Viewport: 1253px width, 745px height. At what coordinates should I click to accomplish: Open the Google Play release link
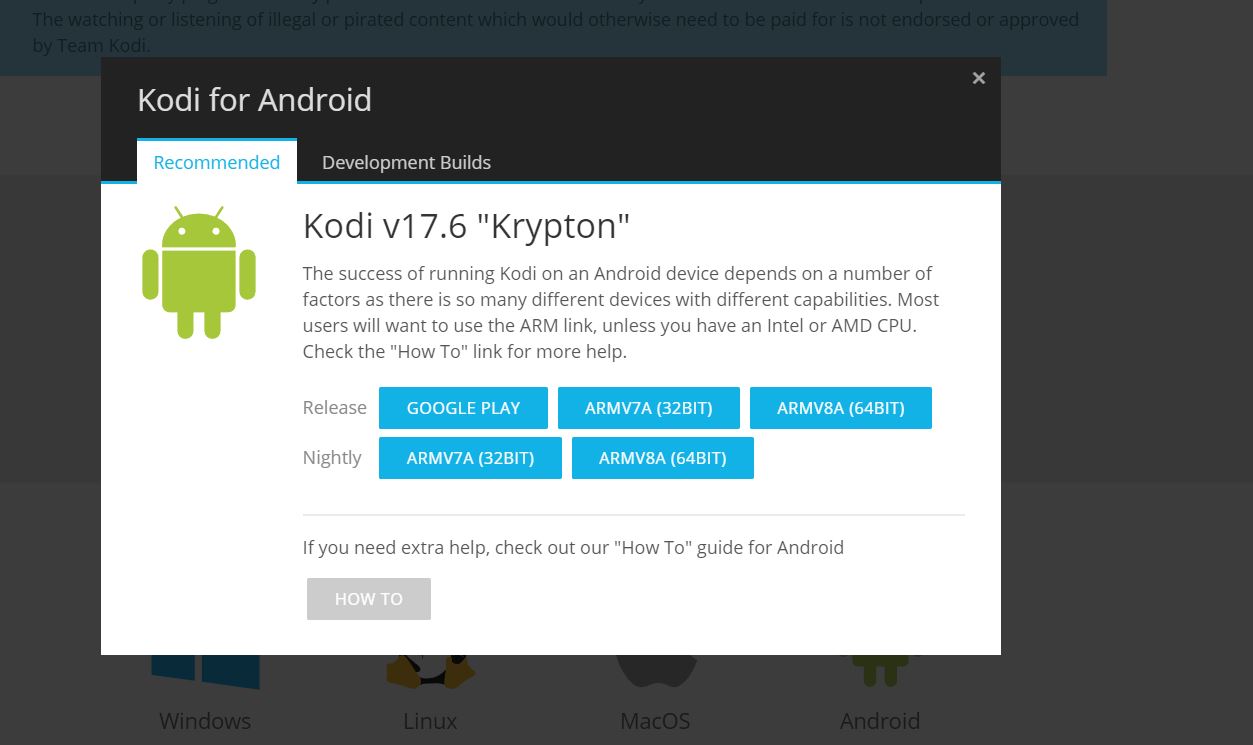(463, 408)
